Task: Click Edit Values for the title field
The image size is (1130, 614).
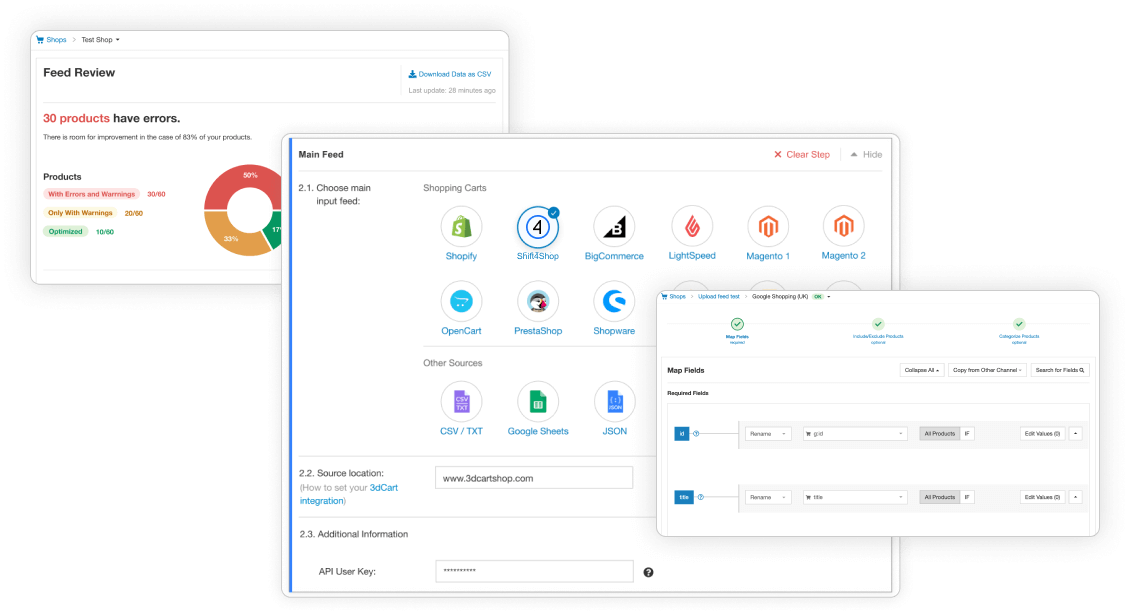Action: (x=1042, y=497)
